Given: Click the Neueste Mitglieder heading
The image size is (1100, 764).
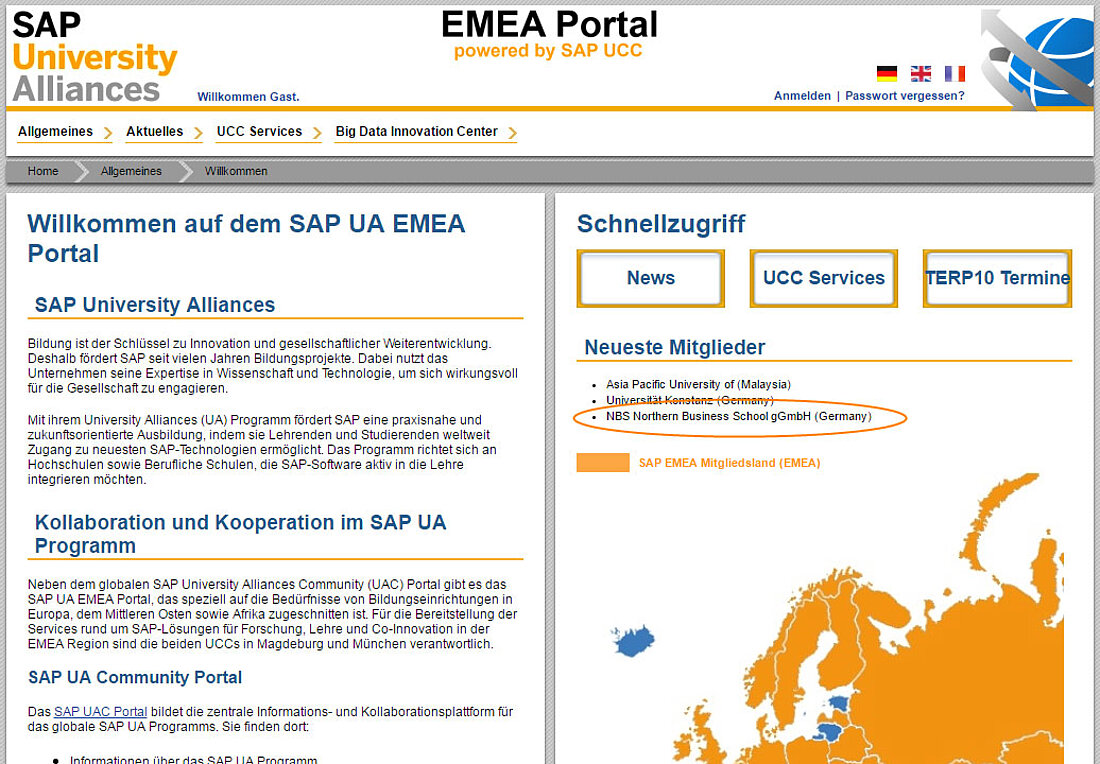Looking at the screenshot, I should [x=675, y=347].
